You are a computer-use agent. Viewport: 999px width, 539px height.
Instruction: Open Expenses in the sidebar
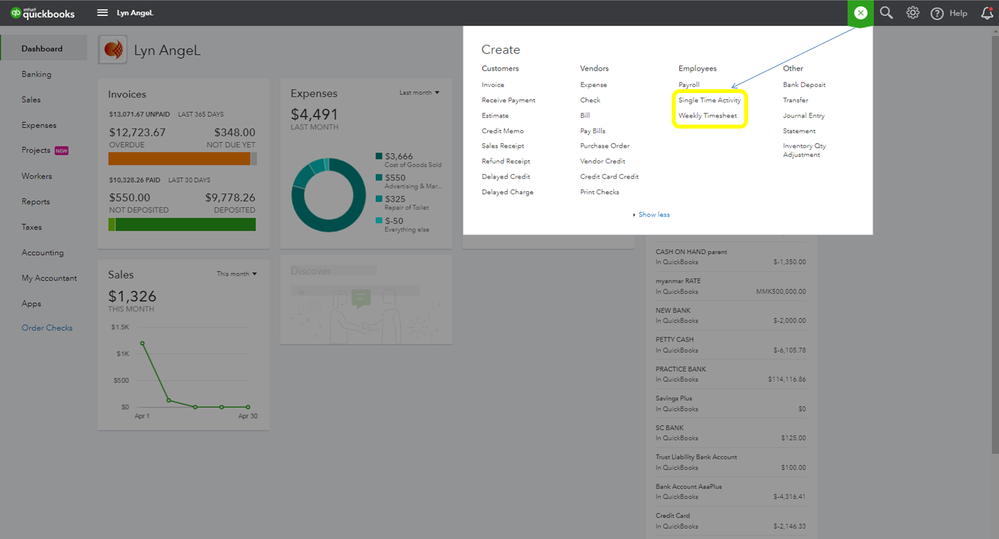39,126
